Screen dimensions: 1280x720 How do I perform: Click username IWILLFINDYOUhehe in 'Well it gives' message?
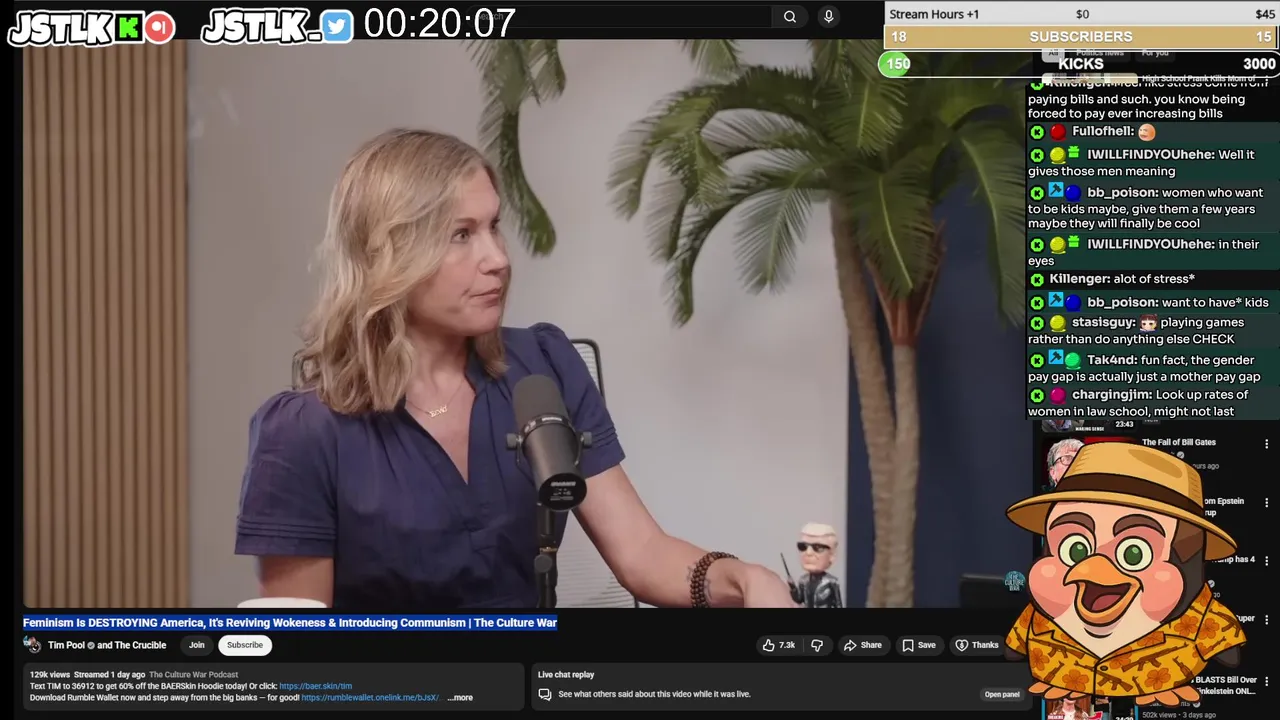coord(1150,155)
